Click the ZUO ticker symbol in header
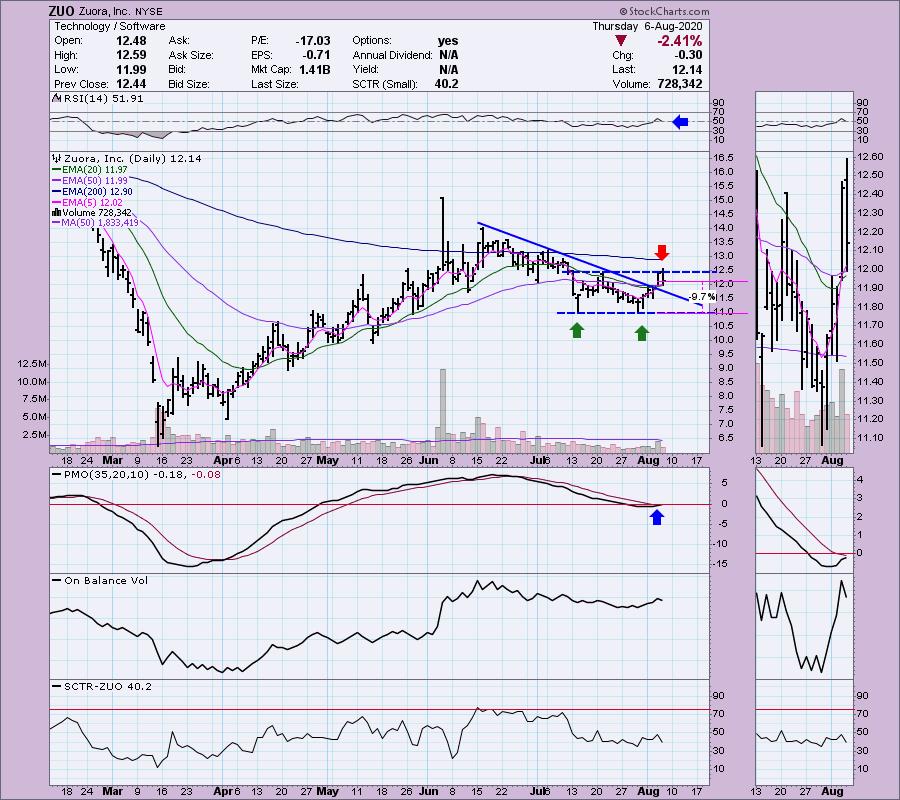The image size is (900, 800). pos(62,11)
